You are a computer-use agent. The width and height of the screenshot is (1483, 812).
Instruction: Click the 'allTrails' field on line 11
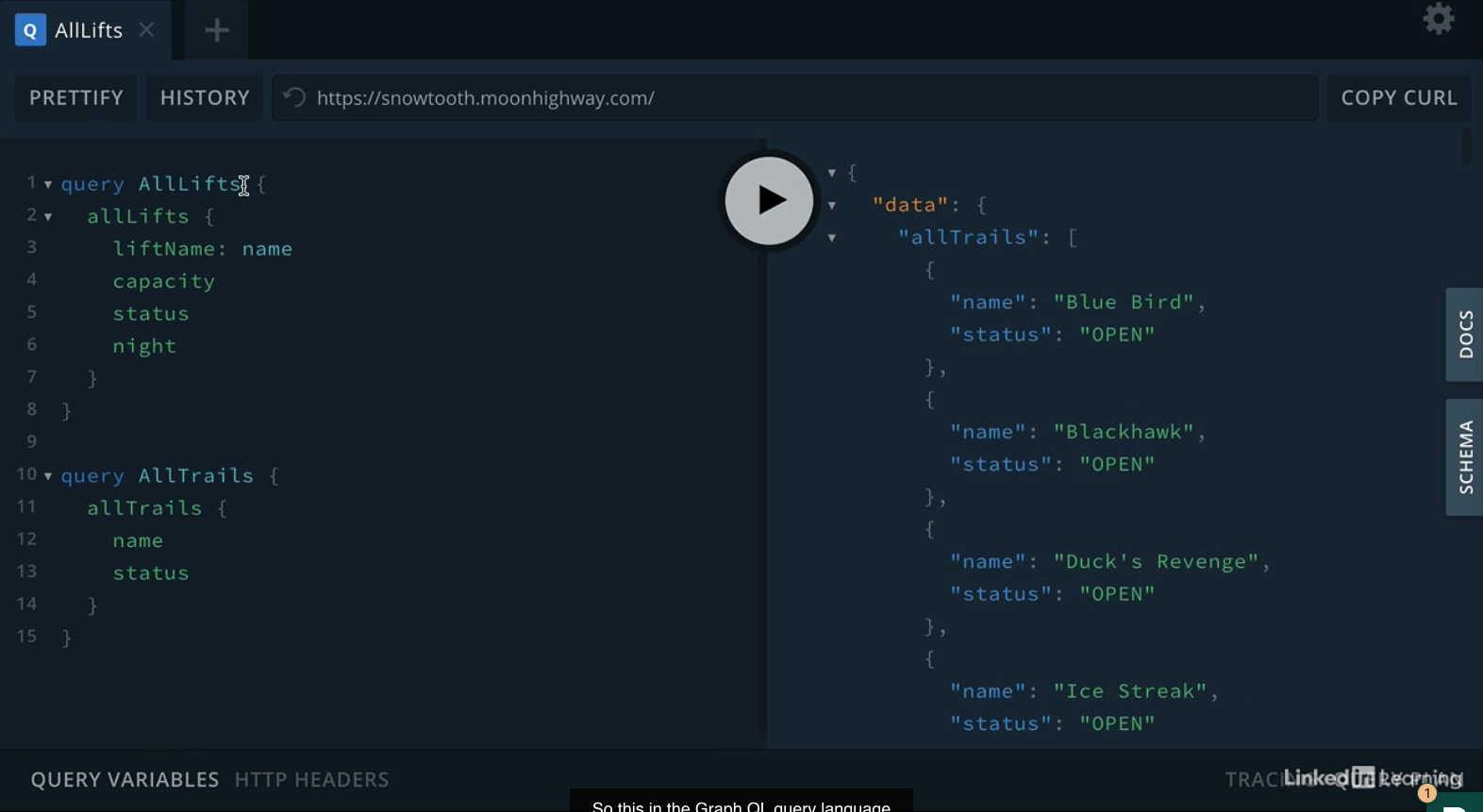[x=144, y=508]
